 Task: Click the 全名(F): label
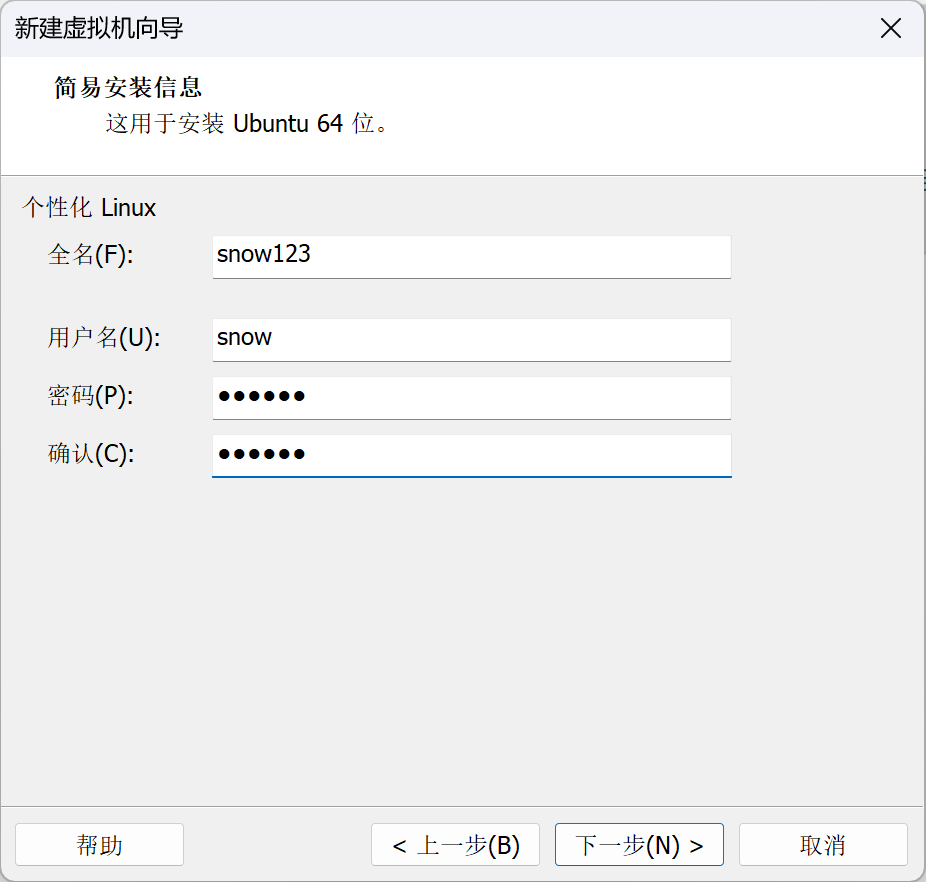[90, 255]
